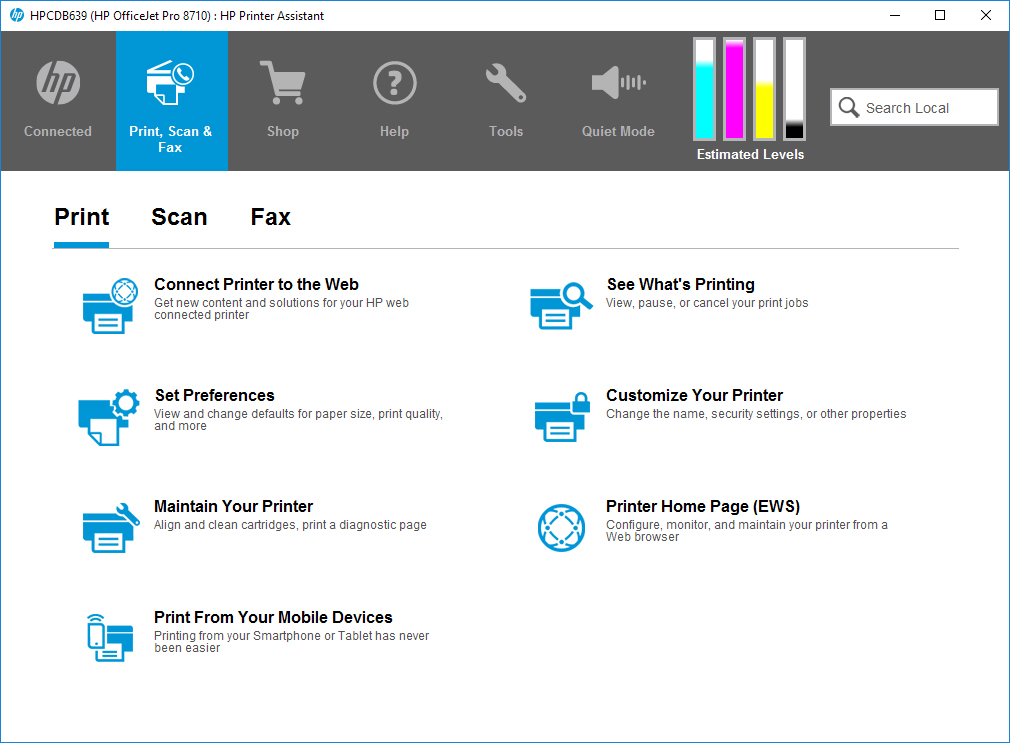Click the Estimated Levels label
This screenshot has width=1010, height=743.
tap(750, 155)
